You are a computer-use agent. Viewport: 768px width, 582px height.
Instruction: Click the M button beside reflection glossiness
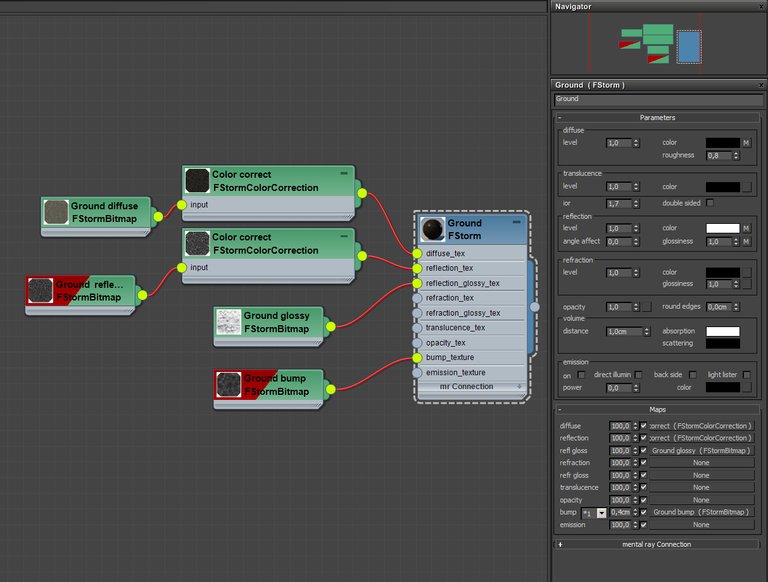tap(746, 241)
